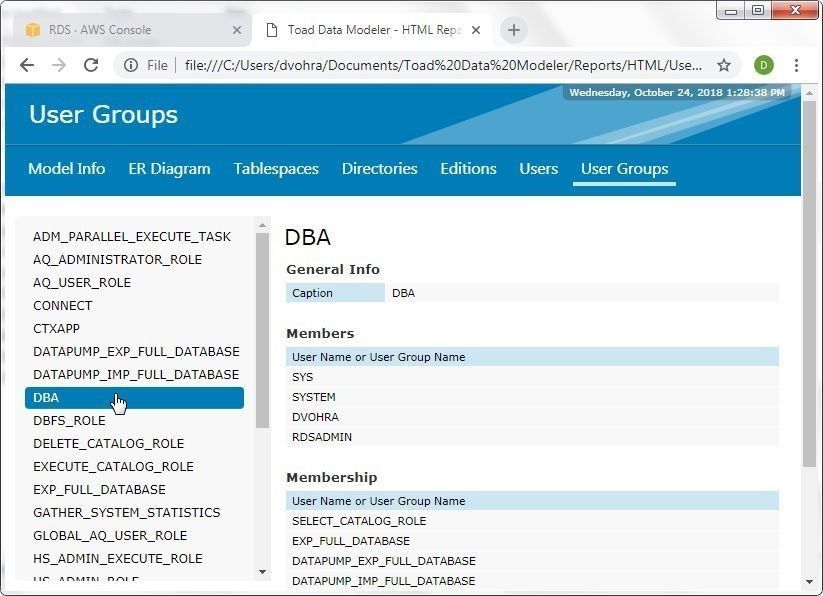The height and width of the screenshot is (596, 823).
Task: Select the User Groups navigation item
Action: coord(624,168)
